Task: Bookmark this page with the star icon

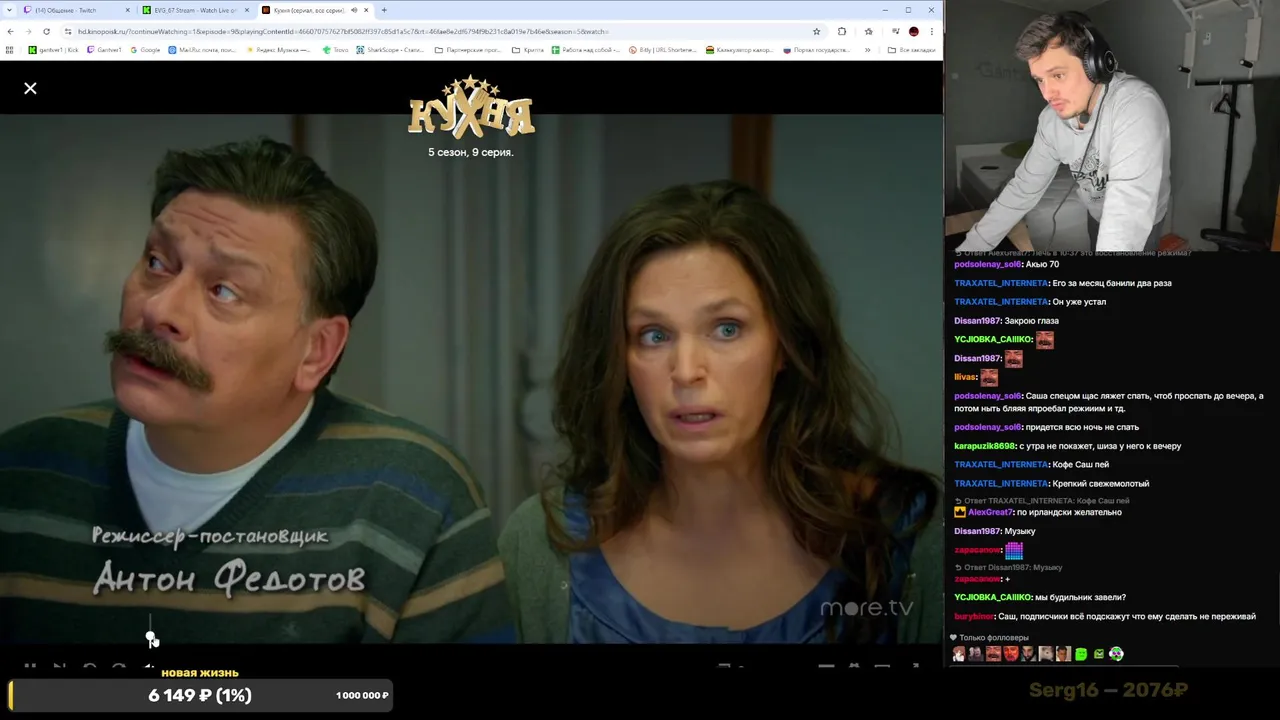Action: pyautogui.click(x=816, y=31)
